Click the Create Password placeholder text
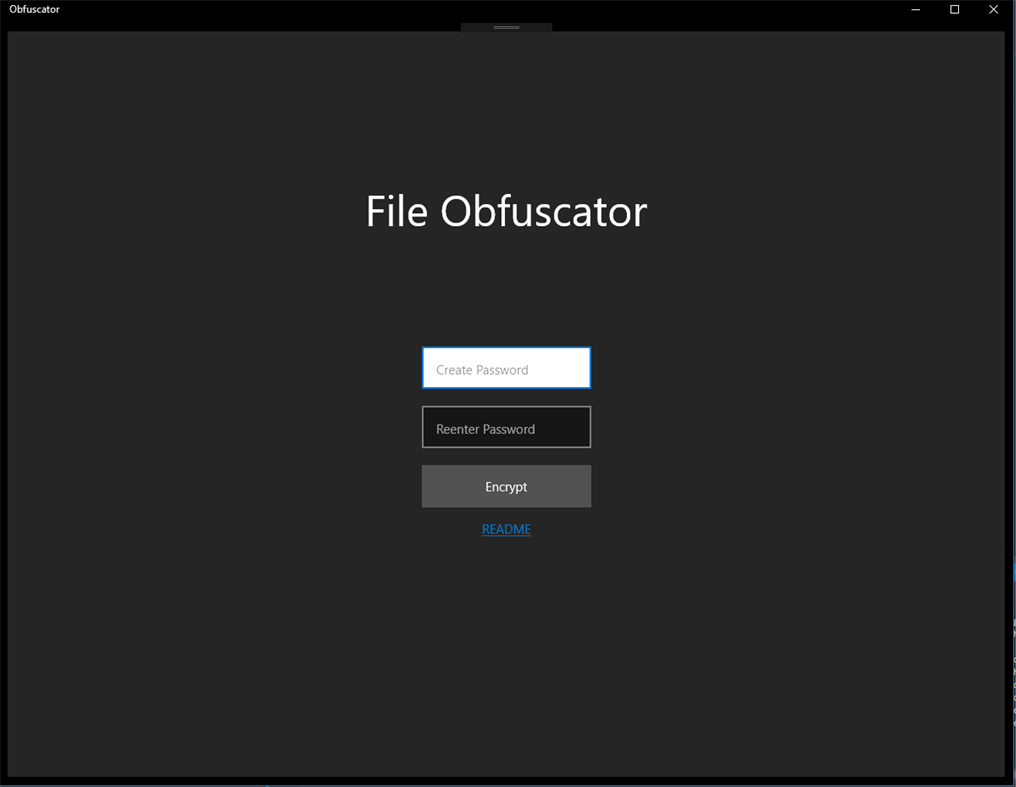 (481, 368)
